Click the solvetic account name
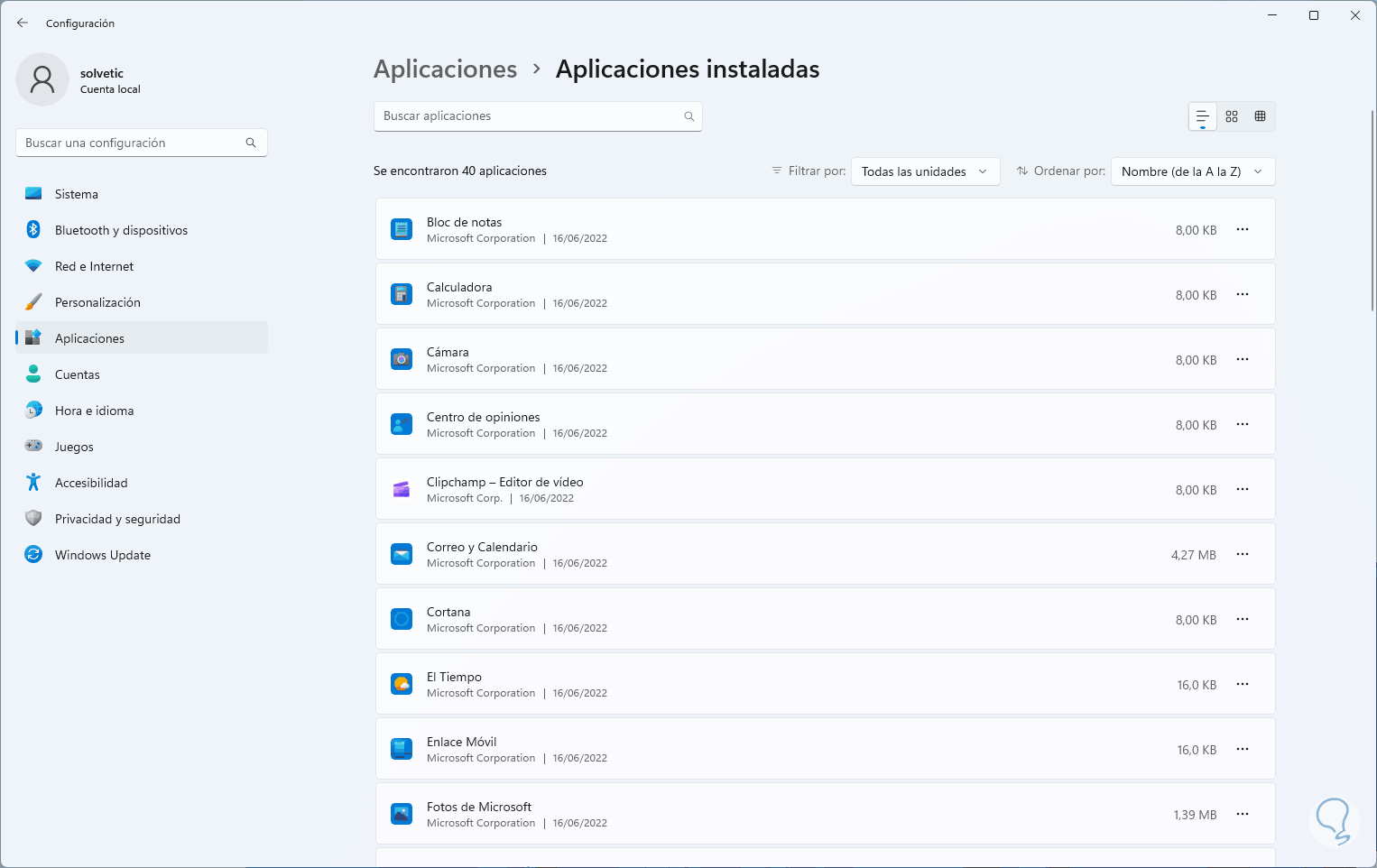 (x=102, y=73)
